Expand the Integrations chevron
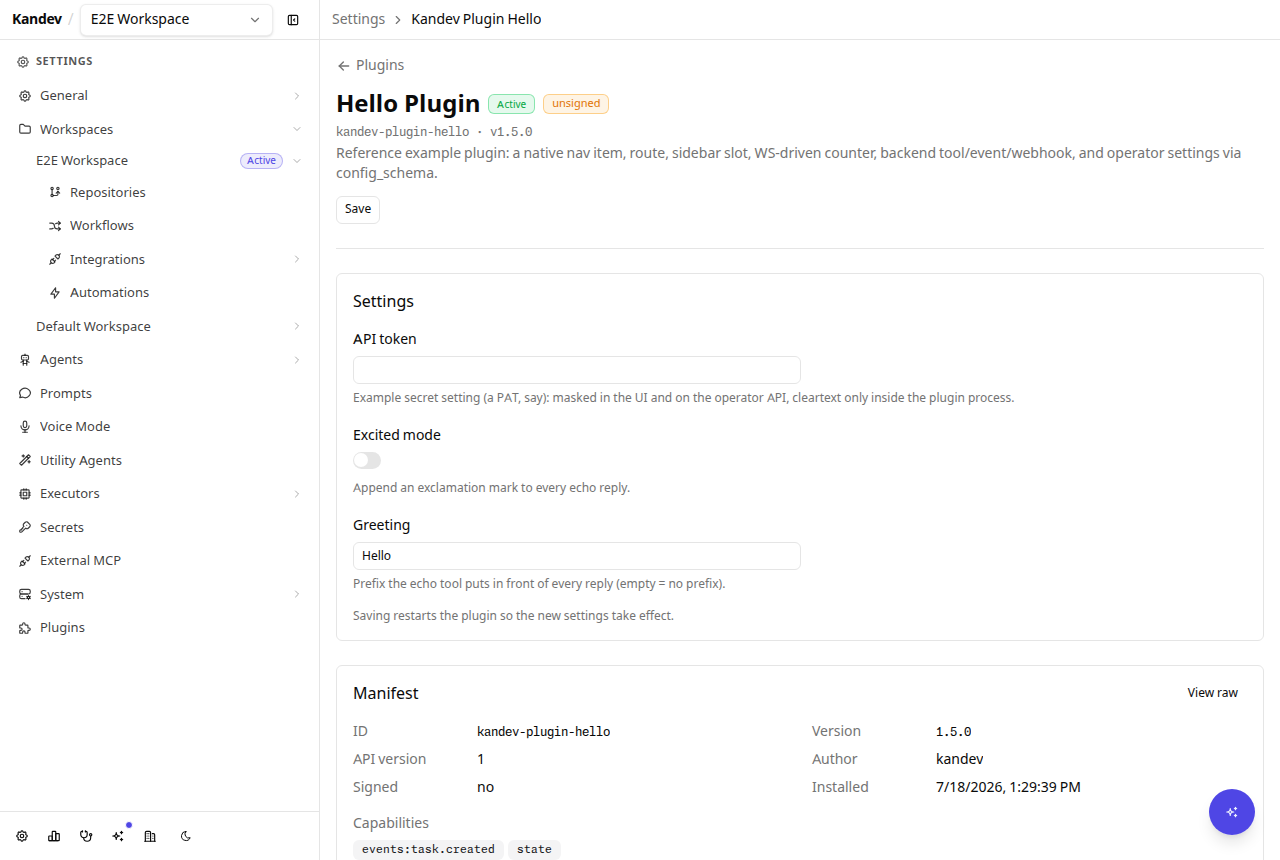Image resolution: width=1280 pixels, height=860 pixels. 297,260
